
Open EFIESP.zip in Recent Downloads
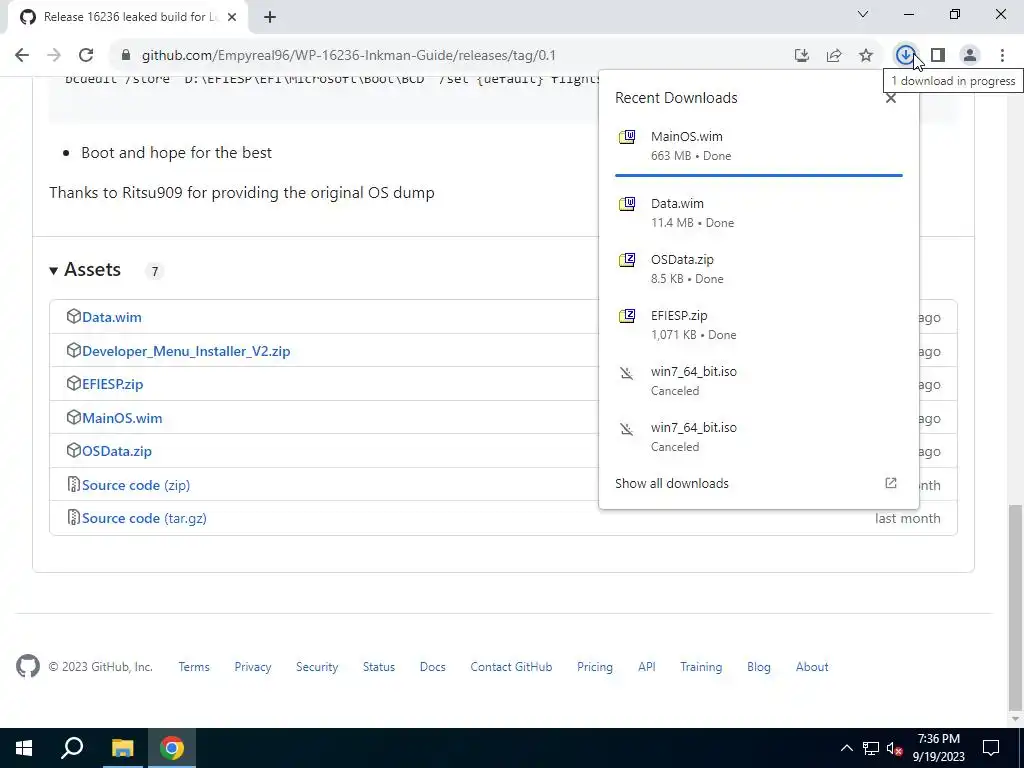(x=758, y=325)
